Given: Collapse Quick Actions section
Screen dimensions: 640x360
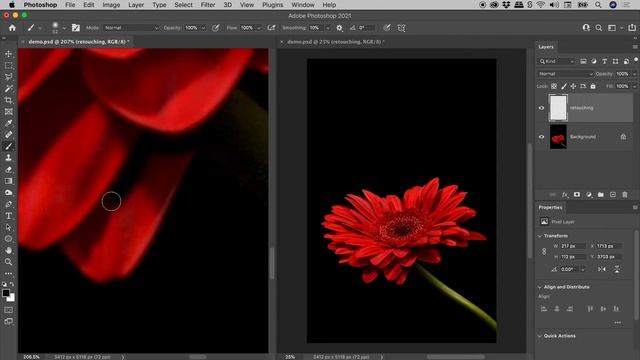Looking at the screenshot, I should click(540, 336).
